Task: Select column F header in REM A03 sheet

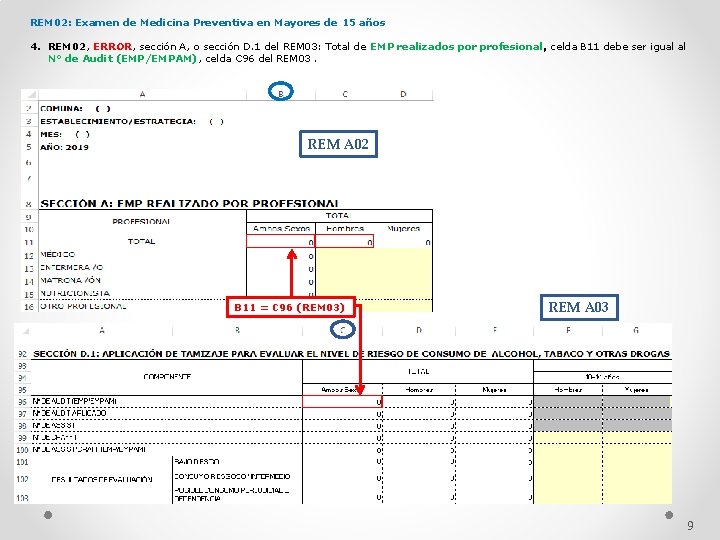Action: 568,330
